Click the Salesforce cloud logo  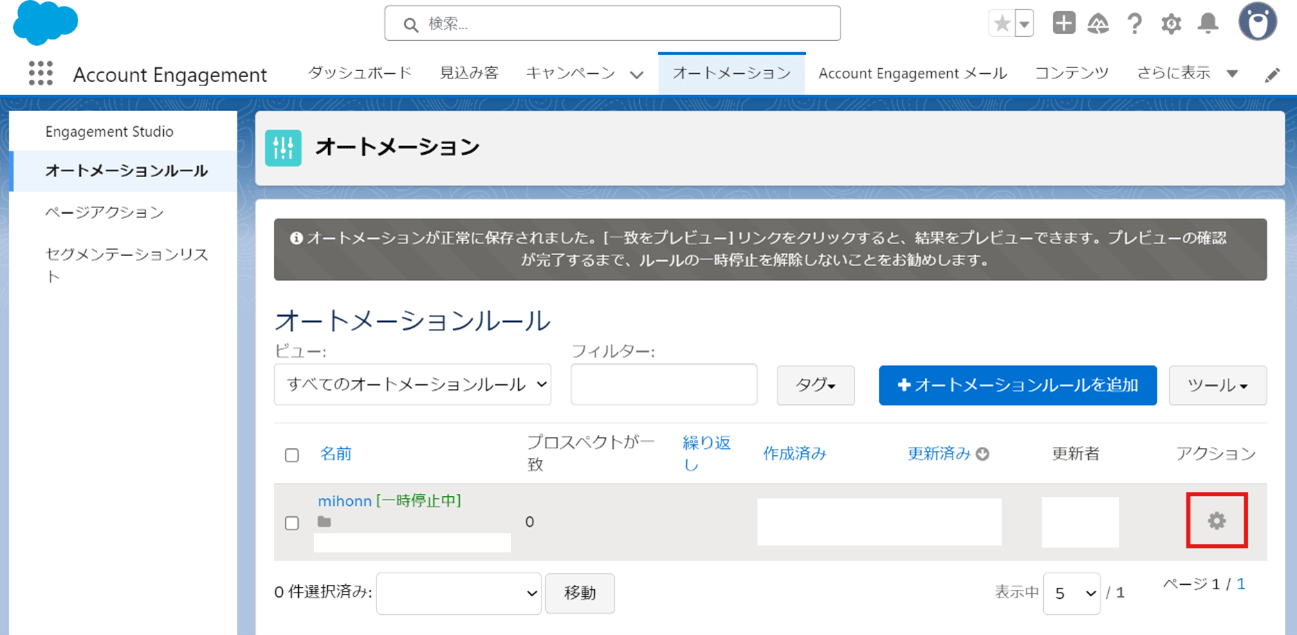[45, 22]
